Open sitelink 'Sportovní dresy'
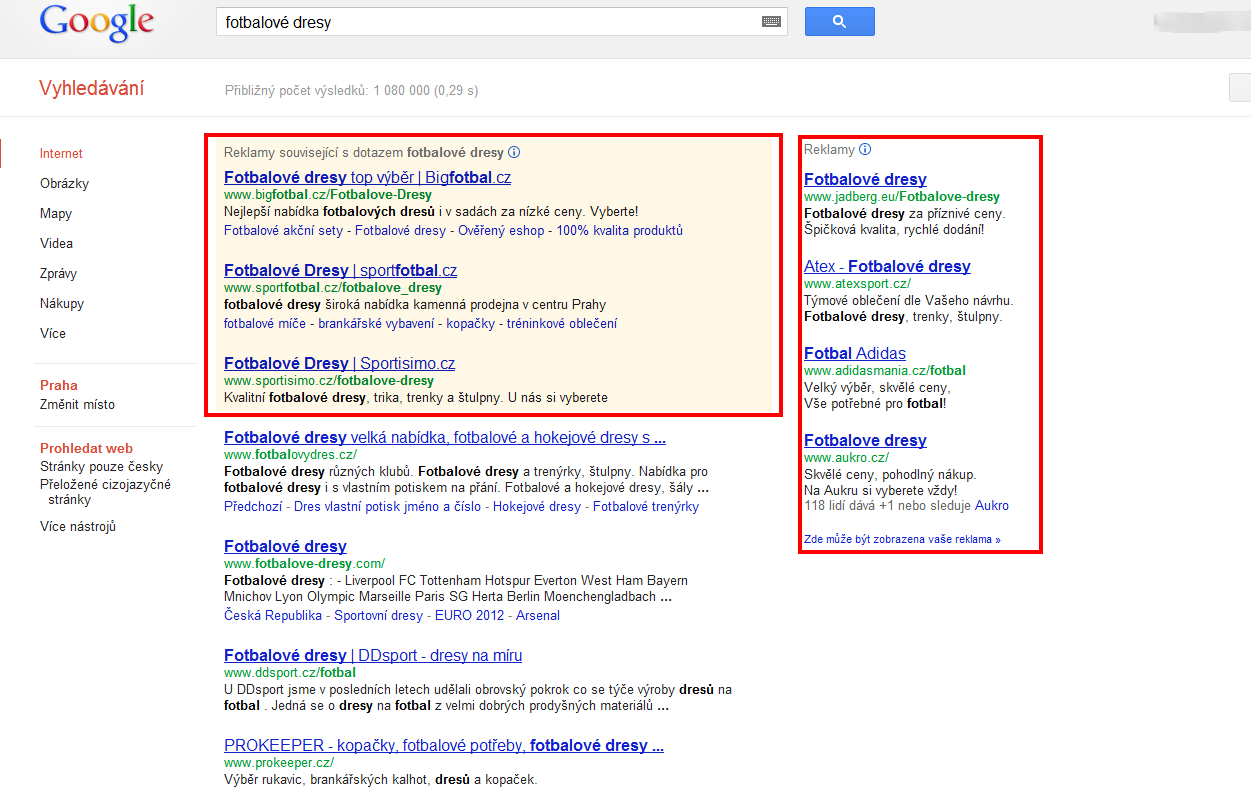 coord(378,616)
